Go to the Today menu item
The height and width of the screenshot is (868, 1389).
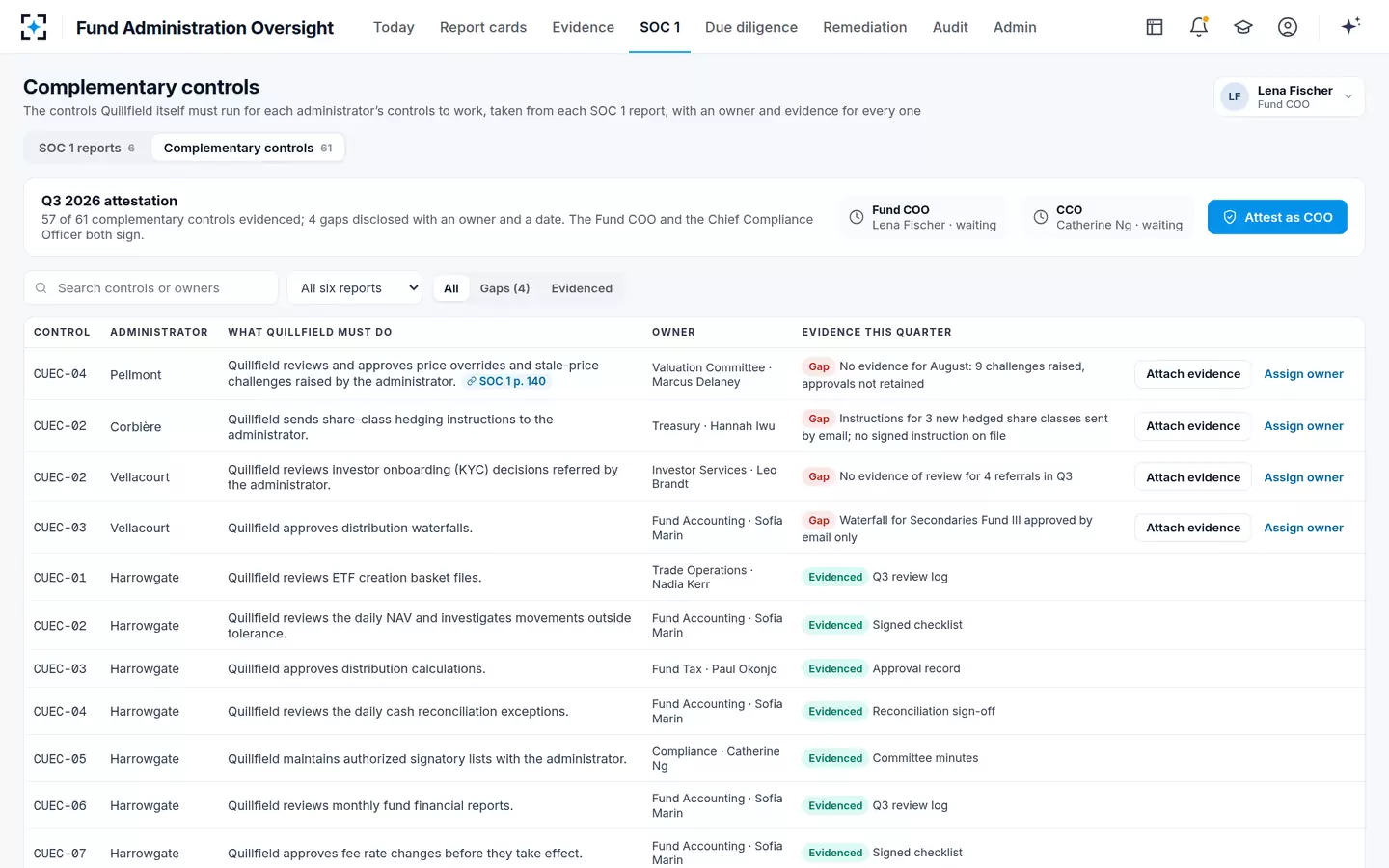pyautogui.click(x=394, y=27)
